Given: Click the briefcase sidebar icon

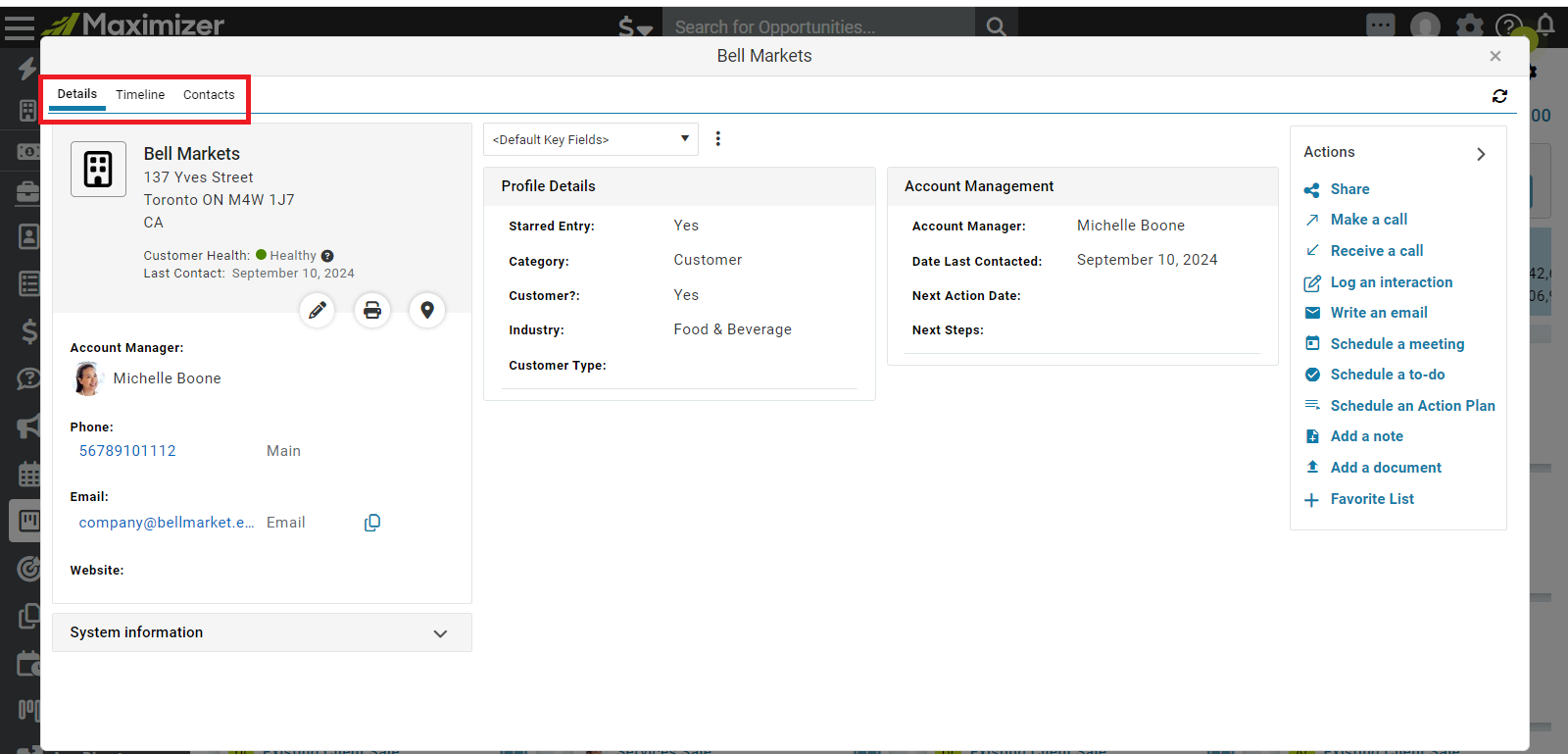Looking at the screenshot, I should [x=28, y=192].
